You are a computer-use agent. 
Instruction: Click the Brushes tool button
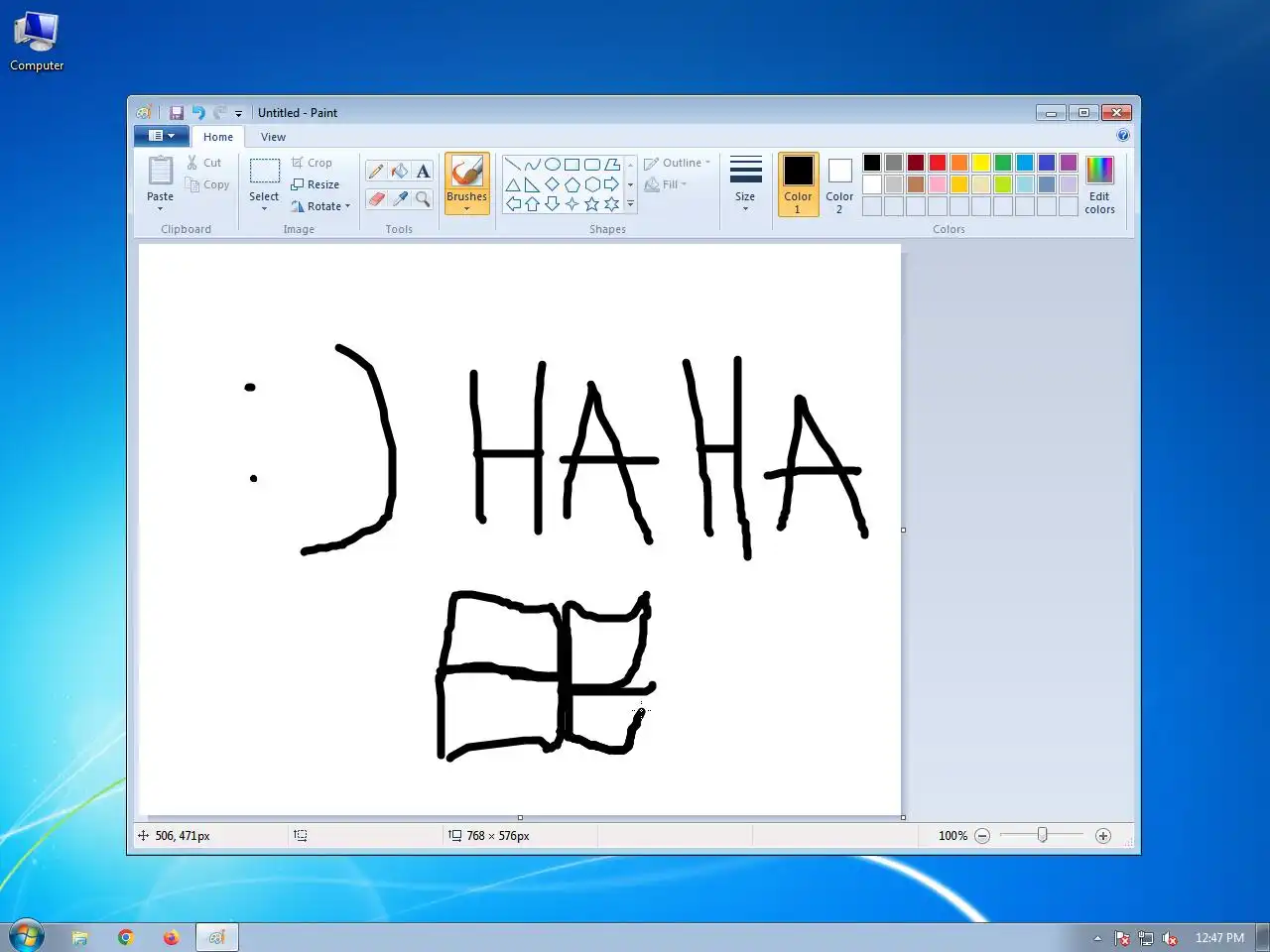click(466, 172)
